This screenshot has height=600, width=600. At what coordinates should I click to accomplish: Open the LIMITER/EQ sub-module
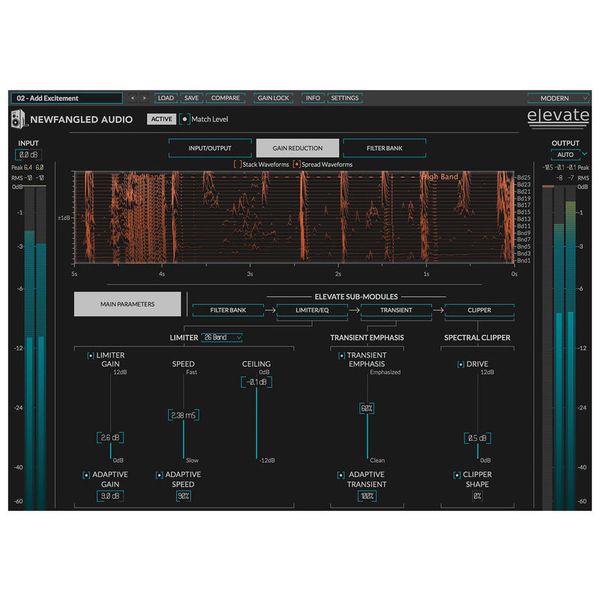click(x=312, y=310)
